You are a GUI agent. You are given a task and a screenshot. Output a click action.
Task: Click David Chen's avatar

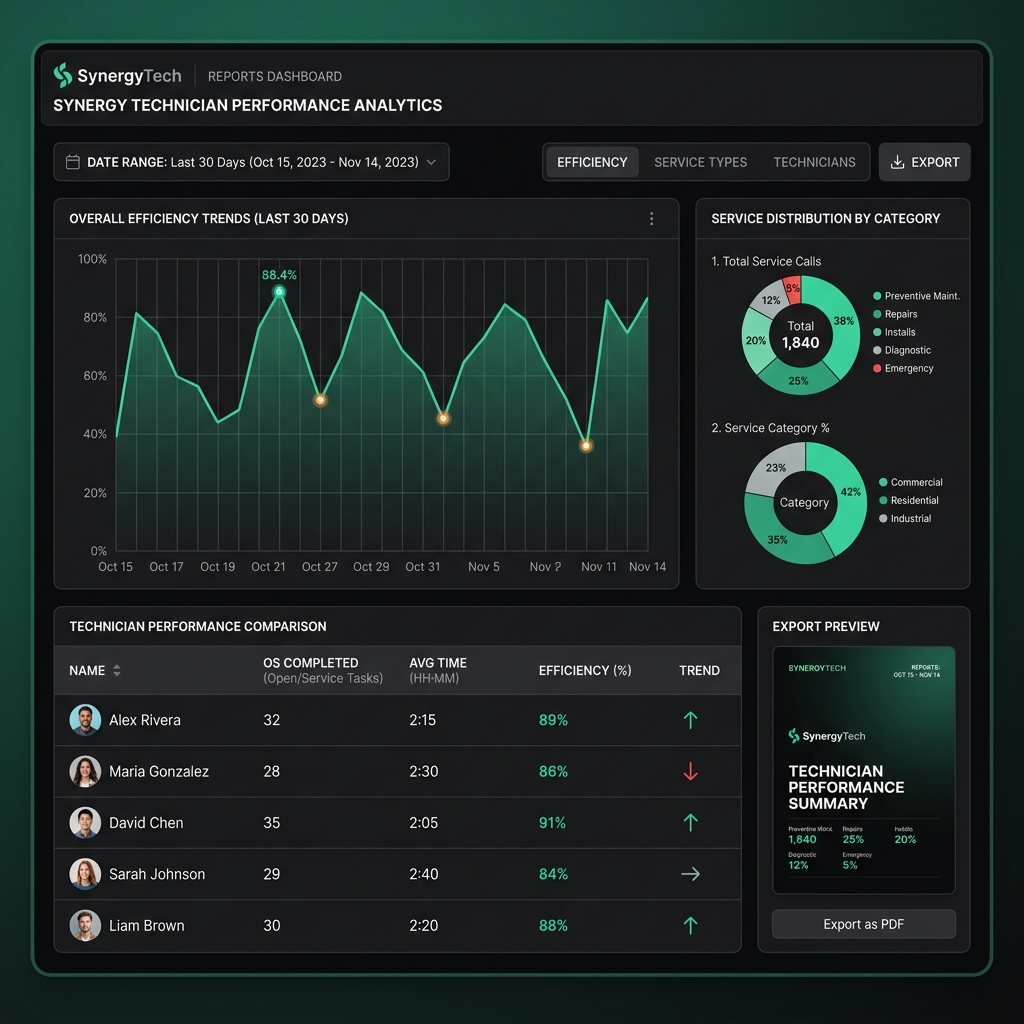[x=85, y=823]
